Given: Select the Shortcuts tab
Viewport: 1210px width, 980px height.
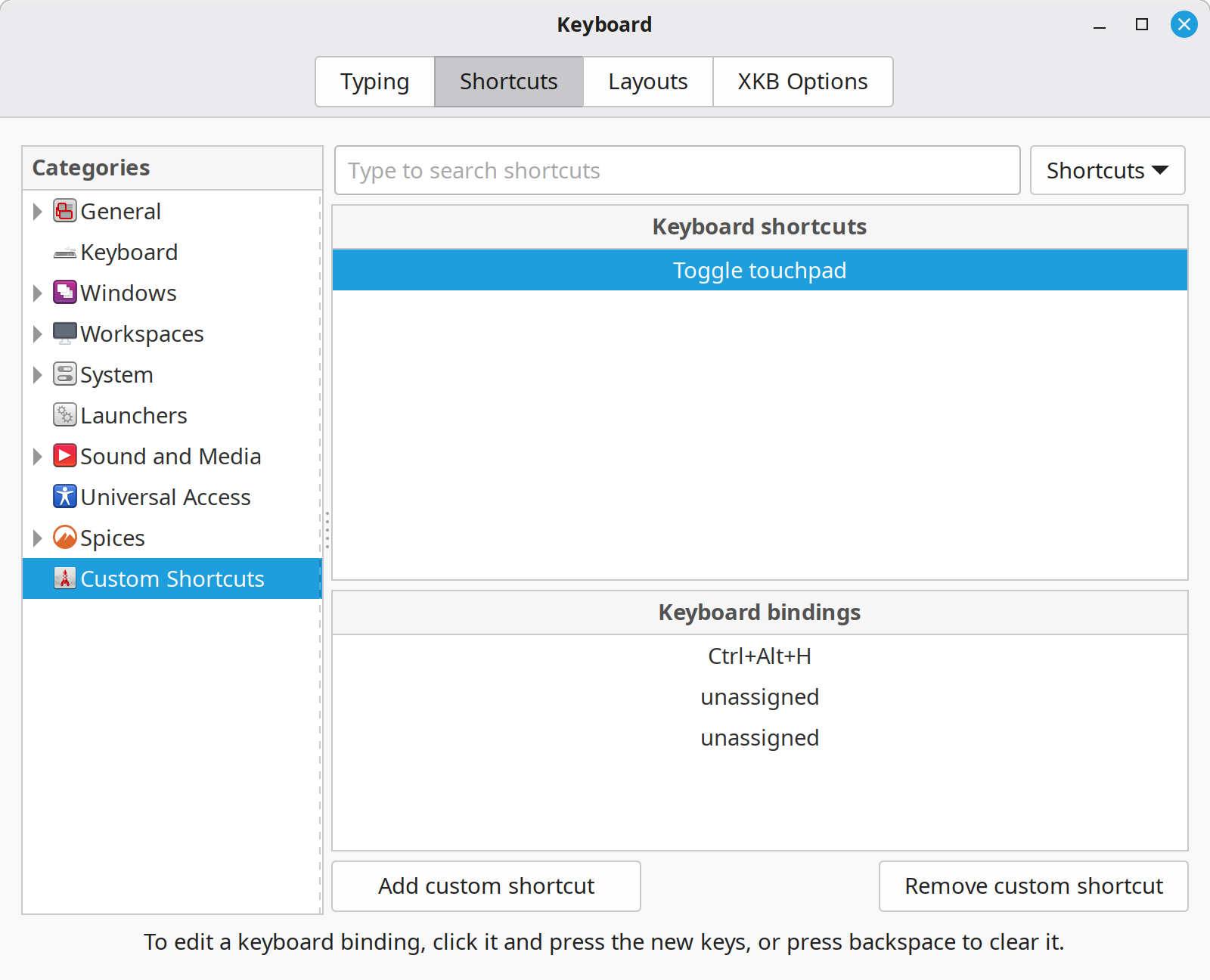Looking at the screenshot, I should click(x=509, y=82).
